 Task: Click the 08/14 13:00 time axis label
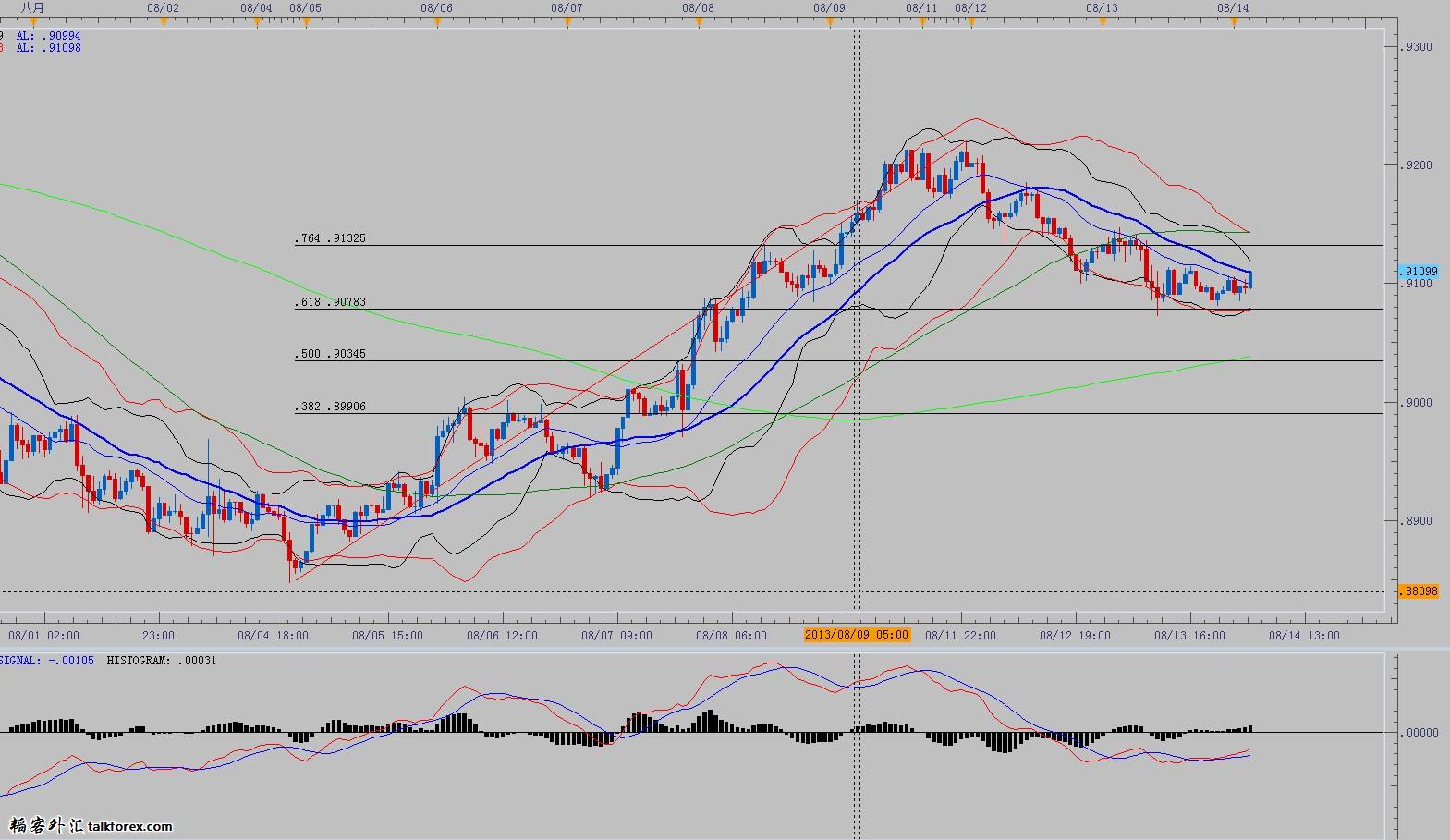pyautogui.click(x=1304, y=635)
